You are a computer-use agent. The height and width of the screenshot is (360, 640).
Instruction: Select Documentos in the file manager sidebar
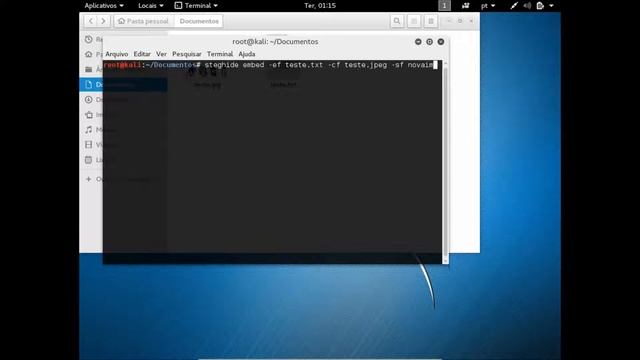click(91, 84)
